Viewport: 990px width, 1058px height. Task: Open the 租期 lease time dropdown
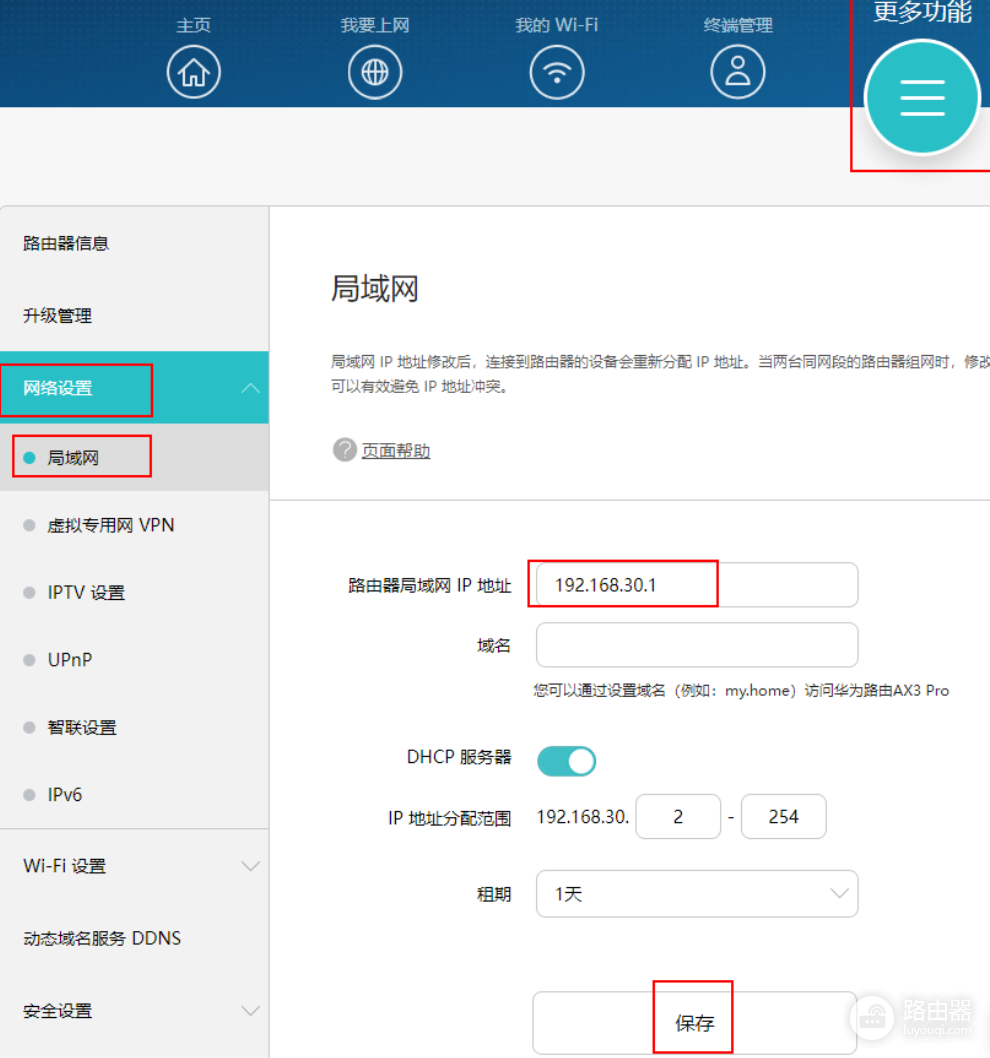tap(697, 893)
